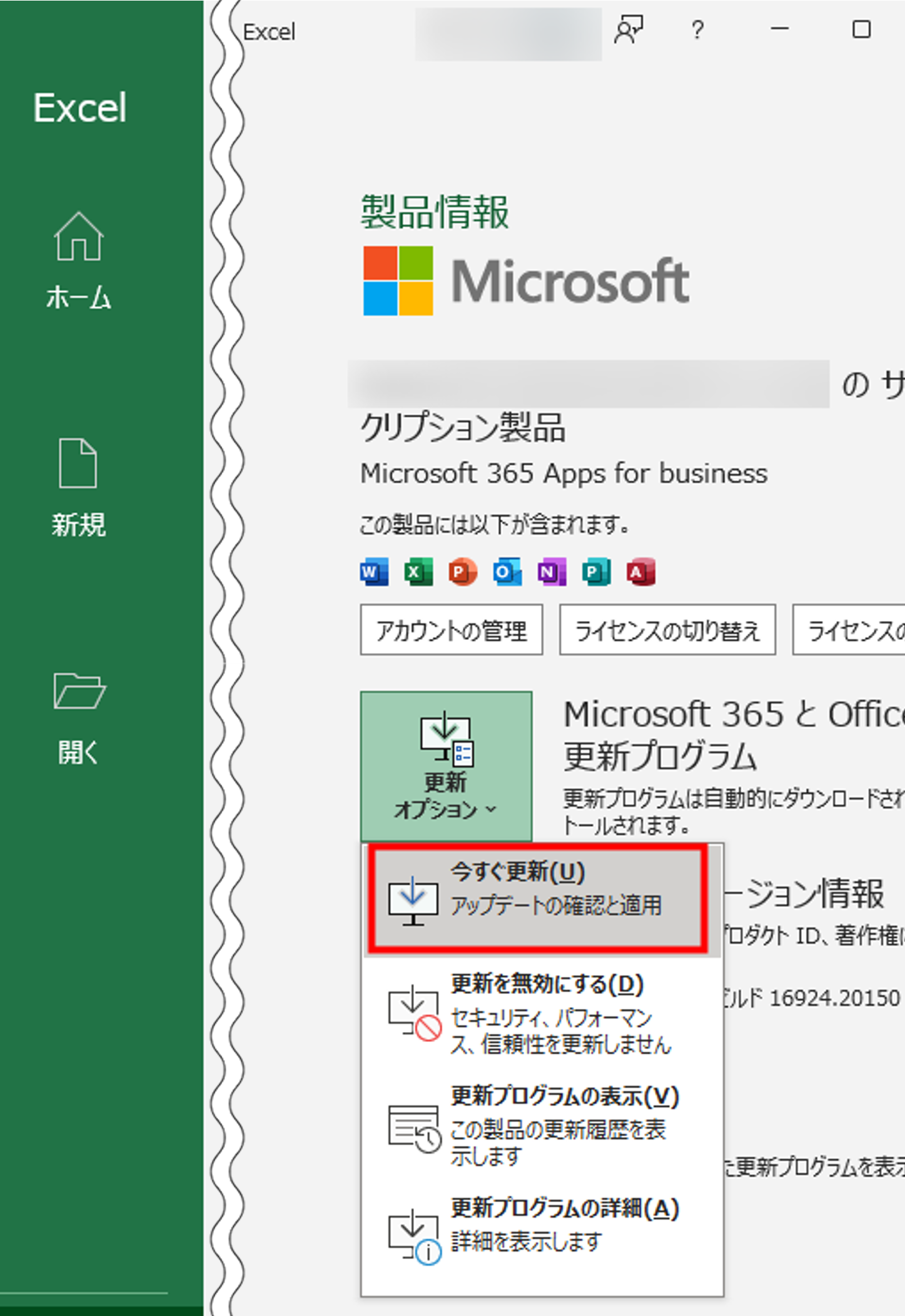Click the Microsoft 365 と Office 更新プログラム heading
This screenshot has height=1316, width=905.
tap(734, 735)
